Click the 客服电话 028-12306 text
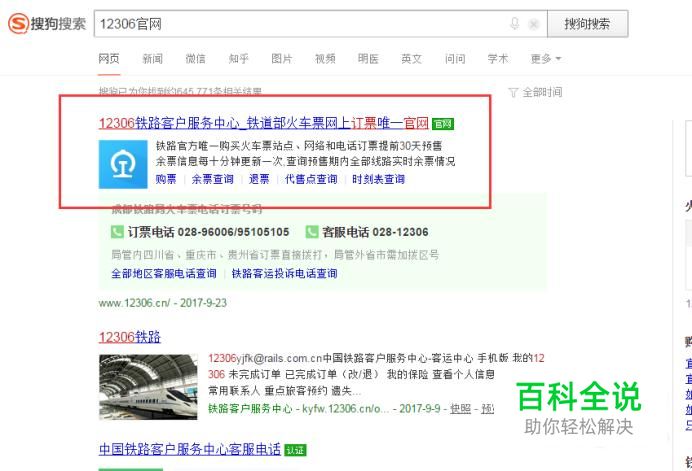Image resolution: width=692 pixels, height=471 pixels. 375,232
